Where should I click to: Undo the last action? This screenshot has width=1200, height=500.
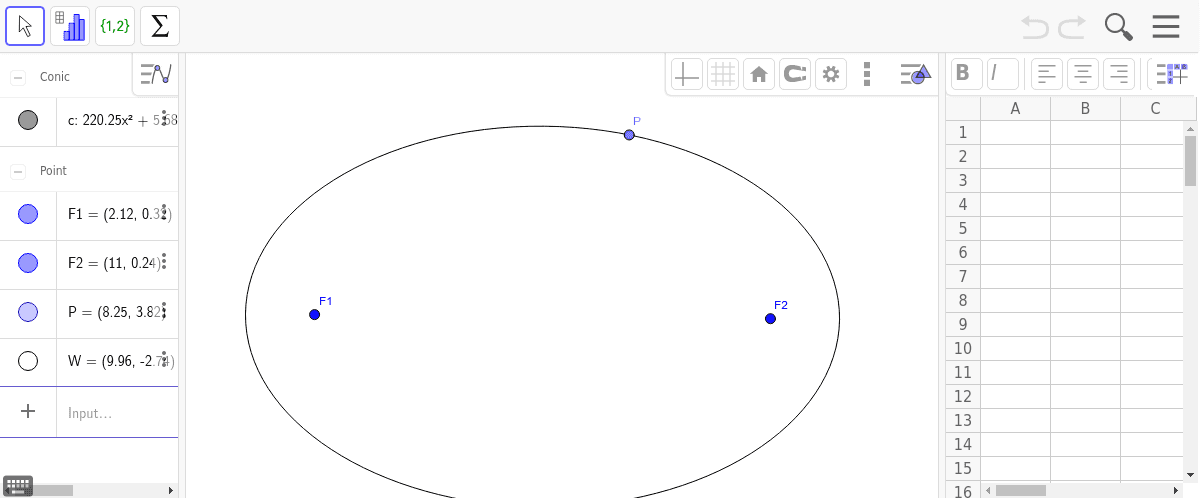[x=1035, y=27]
